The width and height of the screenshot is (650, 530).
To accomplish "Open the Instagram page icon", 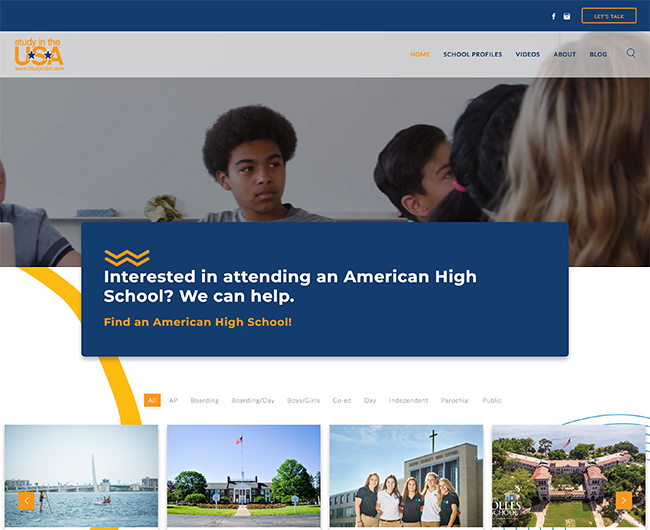I will tap(567, 16).
